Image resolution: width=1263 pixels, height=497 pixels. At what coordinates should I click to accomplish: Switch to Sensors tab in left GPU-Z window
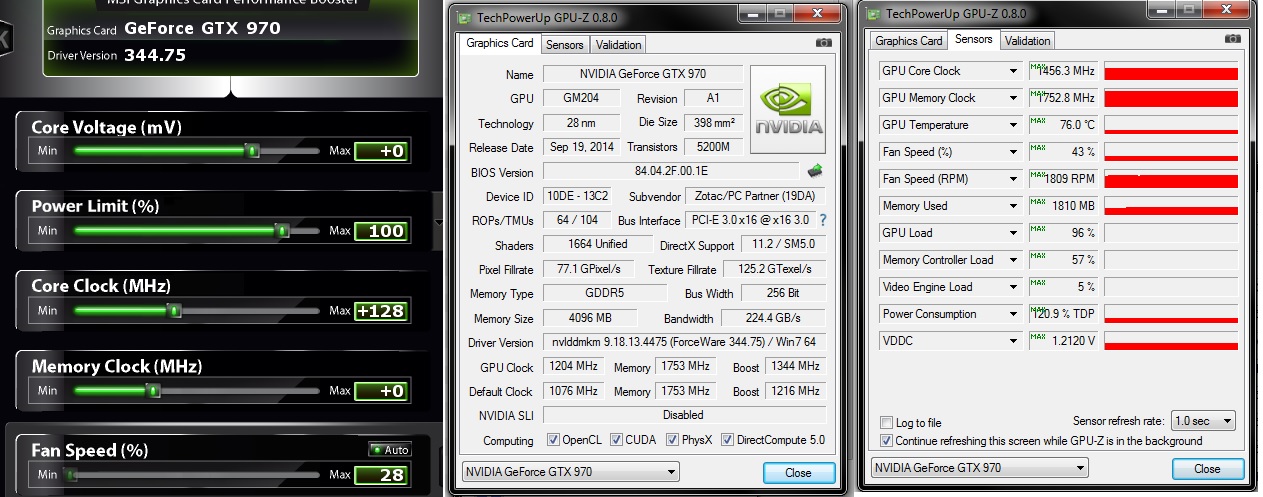[565, 45]
